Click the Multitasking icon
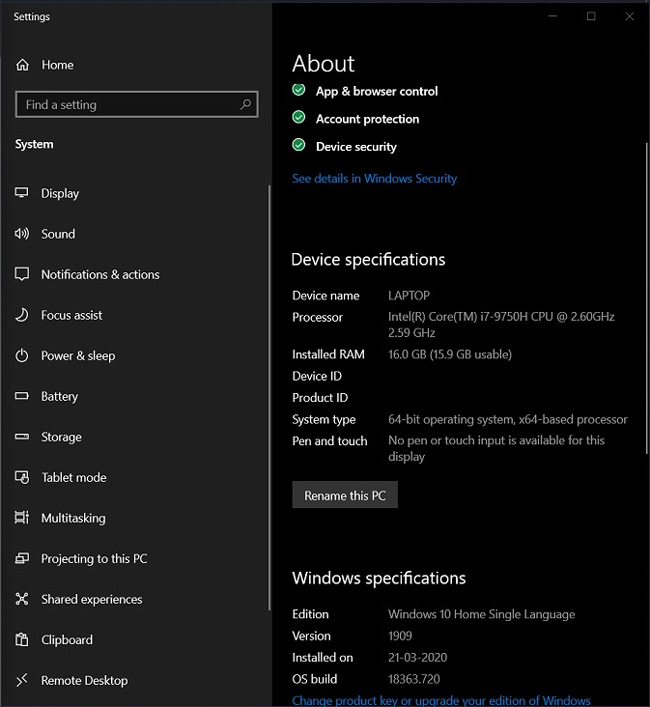 22,518
